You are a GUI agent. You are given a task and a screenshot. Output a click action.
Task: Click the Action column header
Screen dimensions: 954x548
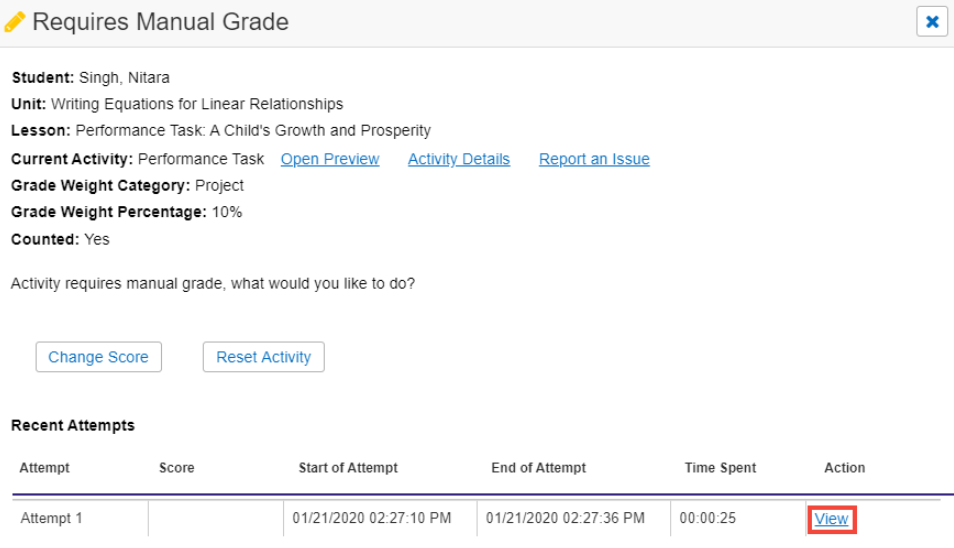(844, 468)
